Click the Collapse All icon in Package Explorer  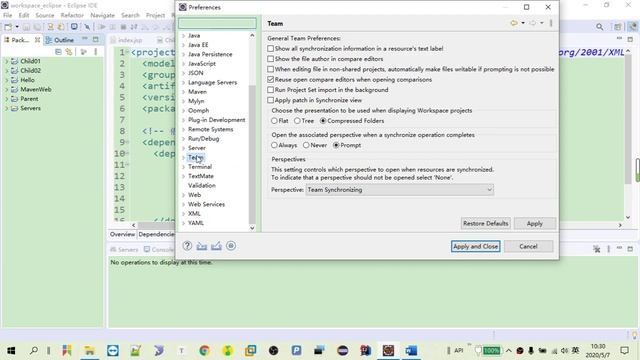click(58, 52)
